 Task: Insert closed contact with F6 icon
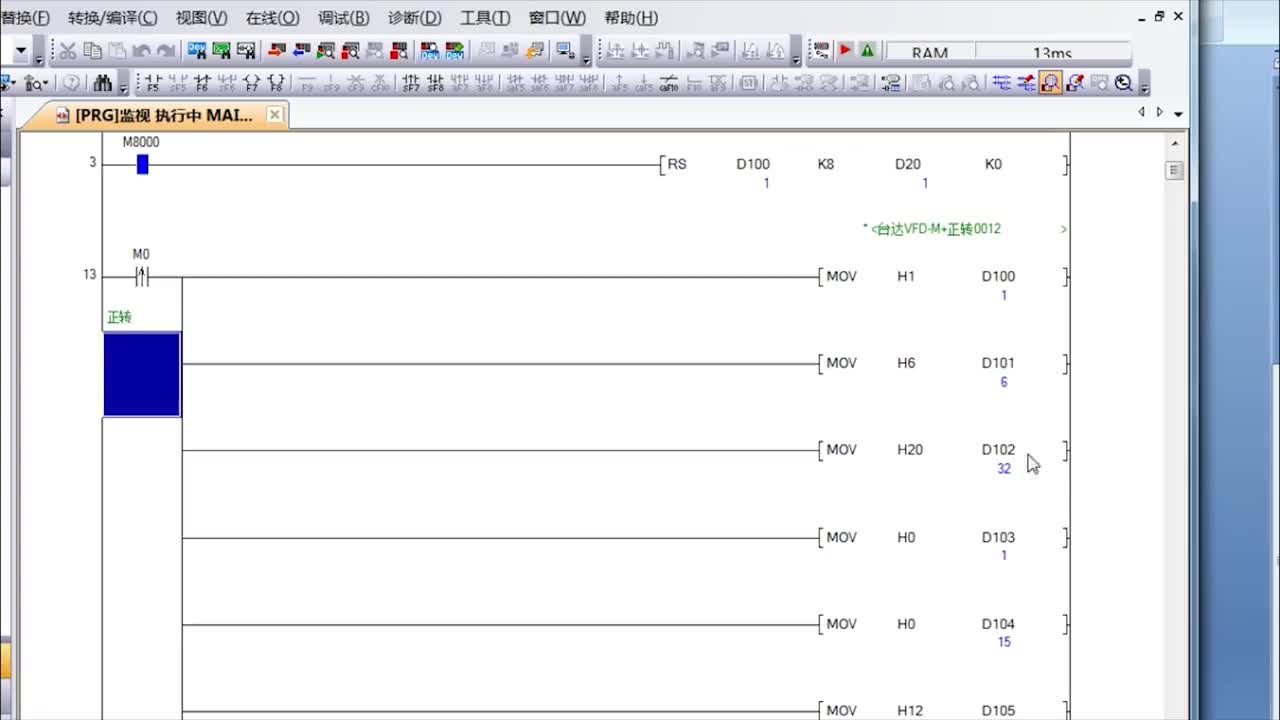[x=201, y=83]
